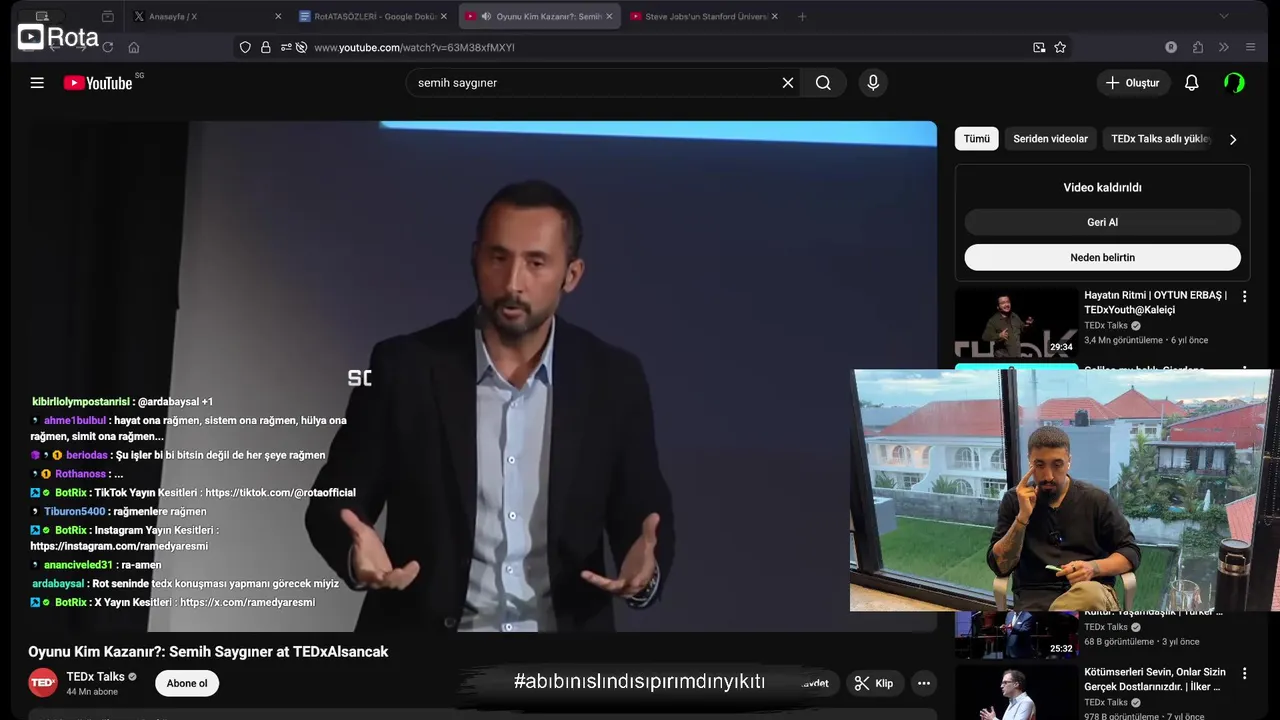The width and height of the screenshot is (1280, 720).
Task: Open more actions under the video
Action: coord(924,683)
